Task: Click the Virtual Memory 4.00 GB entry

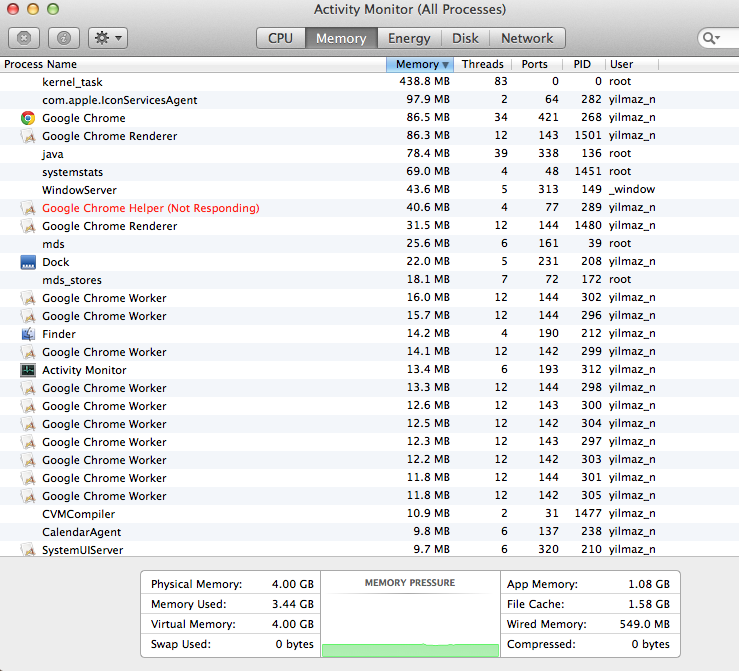Action: tap(232, 624)
